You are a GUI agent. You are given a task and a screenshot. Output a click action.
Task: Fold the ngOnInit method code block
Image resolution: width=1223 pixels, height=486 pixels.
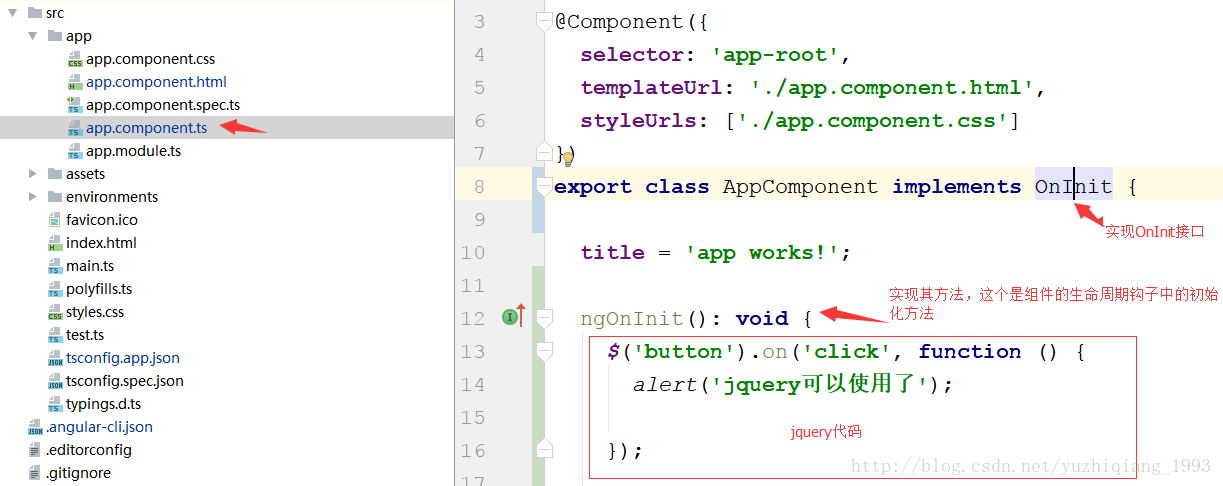coord(544,318)
